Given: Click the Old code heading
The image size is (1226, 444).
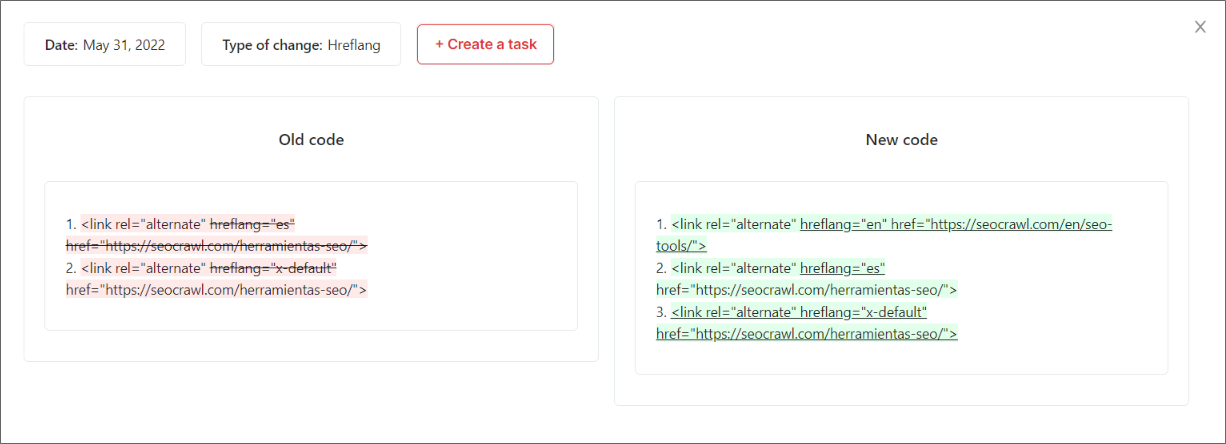Looking at the screenshot, I should [311, 140].
